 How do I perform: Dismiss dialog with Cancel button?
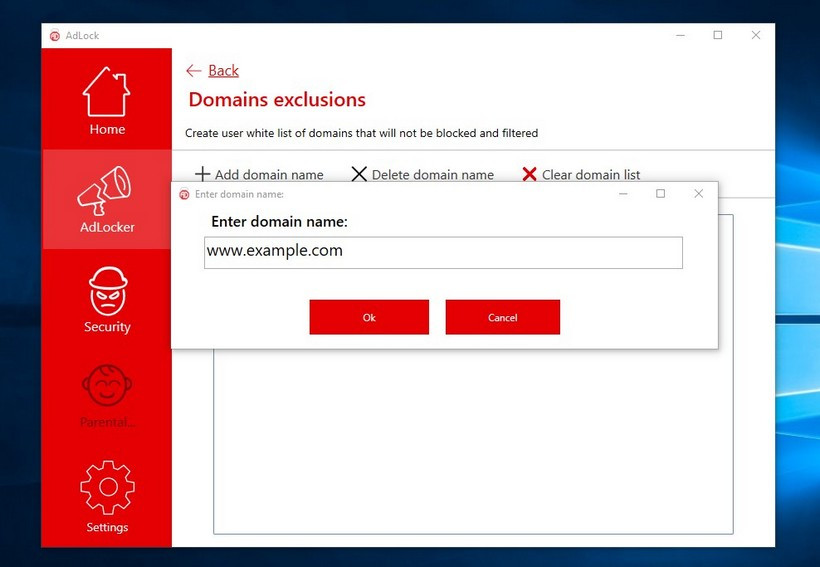coord(503,317)
